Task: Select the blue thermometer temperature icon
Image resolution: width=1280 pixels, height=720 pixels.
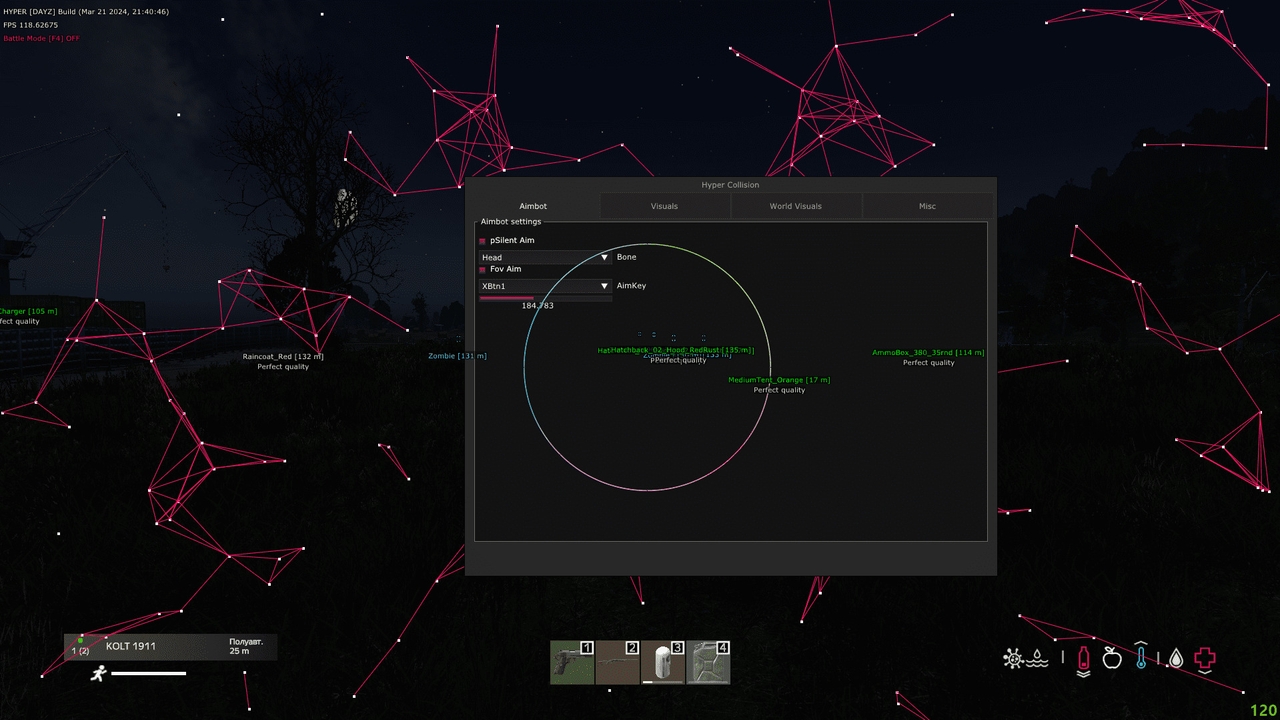Action: pyautogui.click(x=1141, y=657)
